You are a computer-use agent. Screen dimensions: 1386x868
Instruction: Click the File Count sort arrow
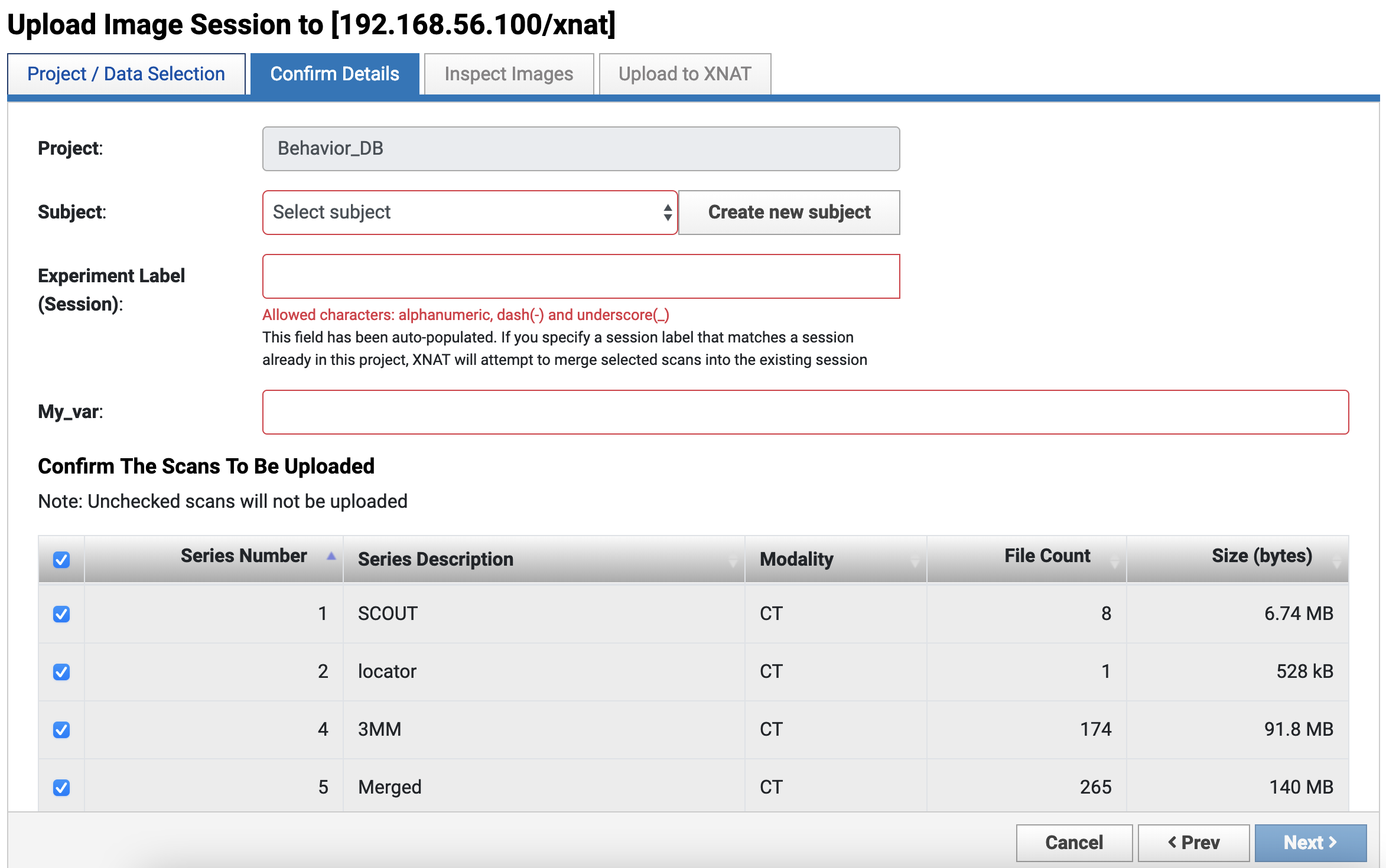pyautogui.click(x=1114, y=563)
